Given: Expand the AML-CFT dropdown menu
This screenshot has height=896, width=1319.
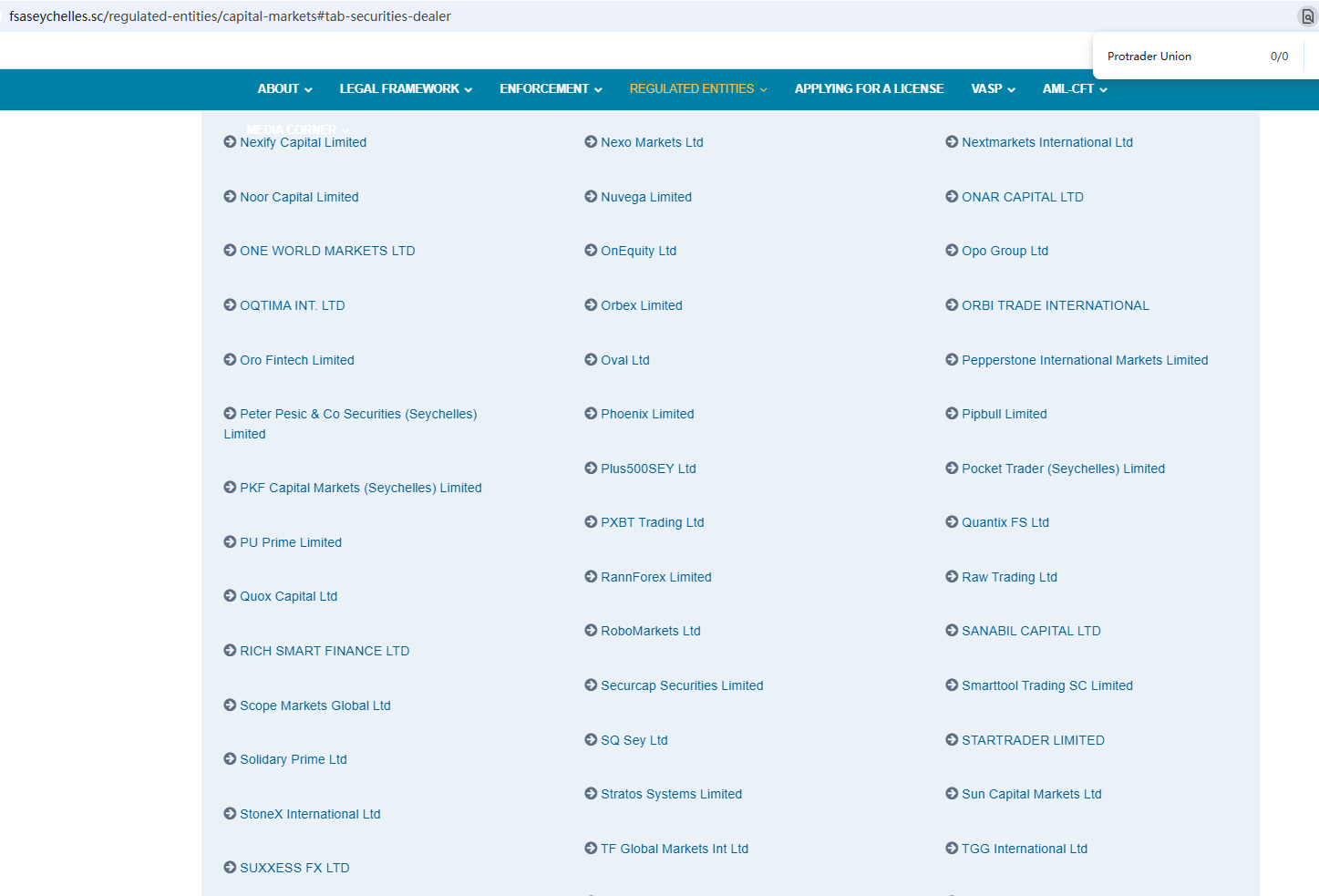Looking at the screenshot, I should pyautogui.click(x=1076, y=88).
